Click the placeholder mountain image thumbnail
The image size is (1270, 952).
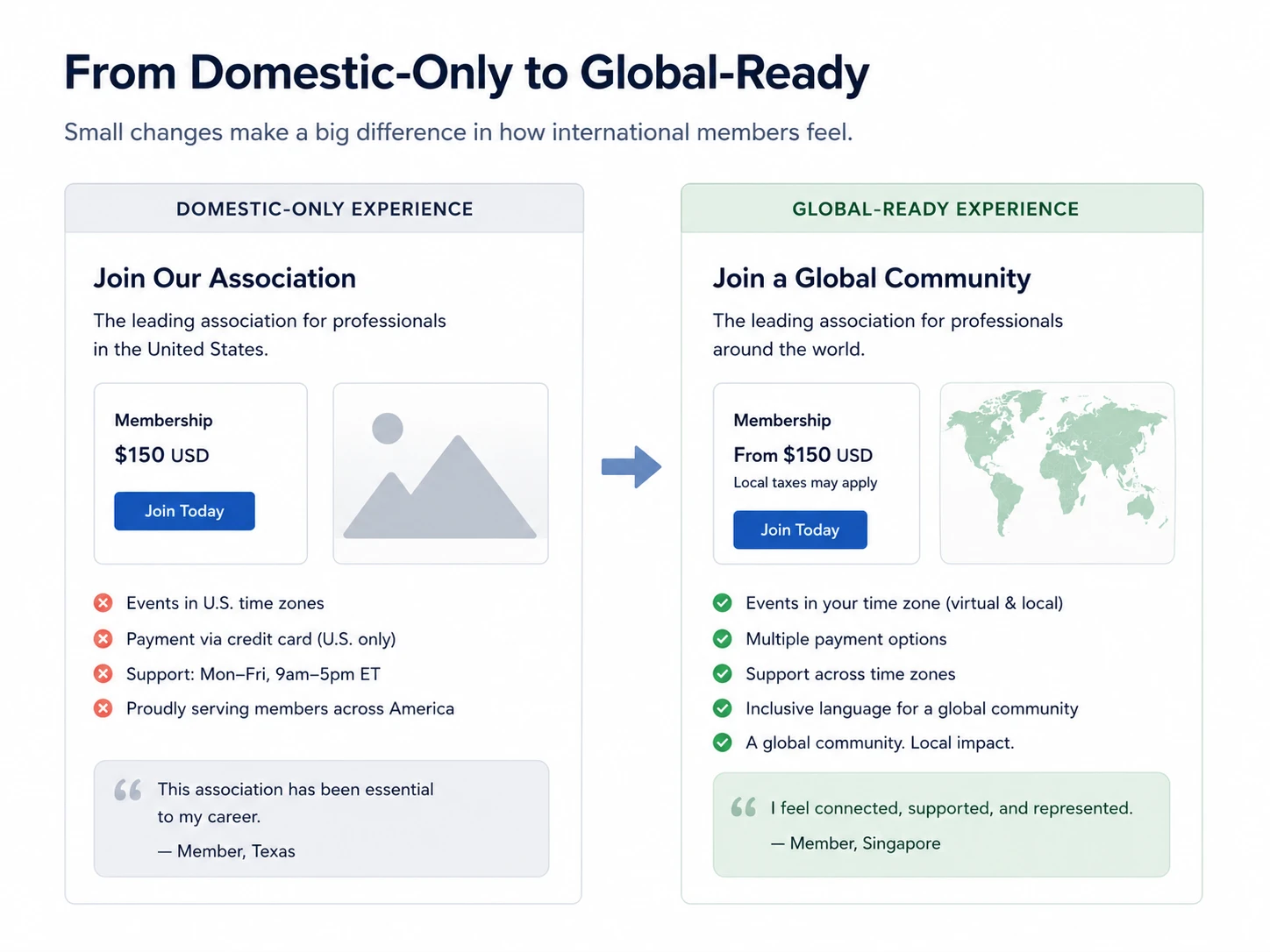click(440, 473)
